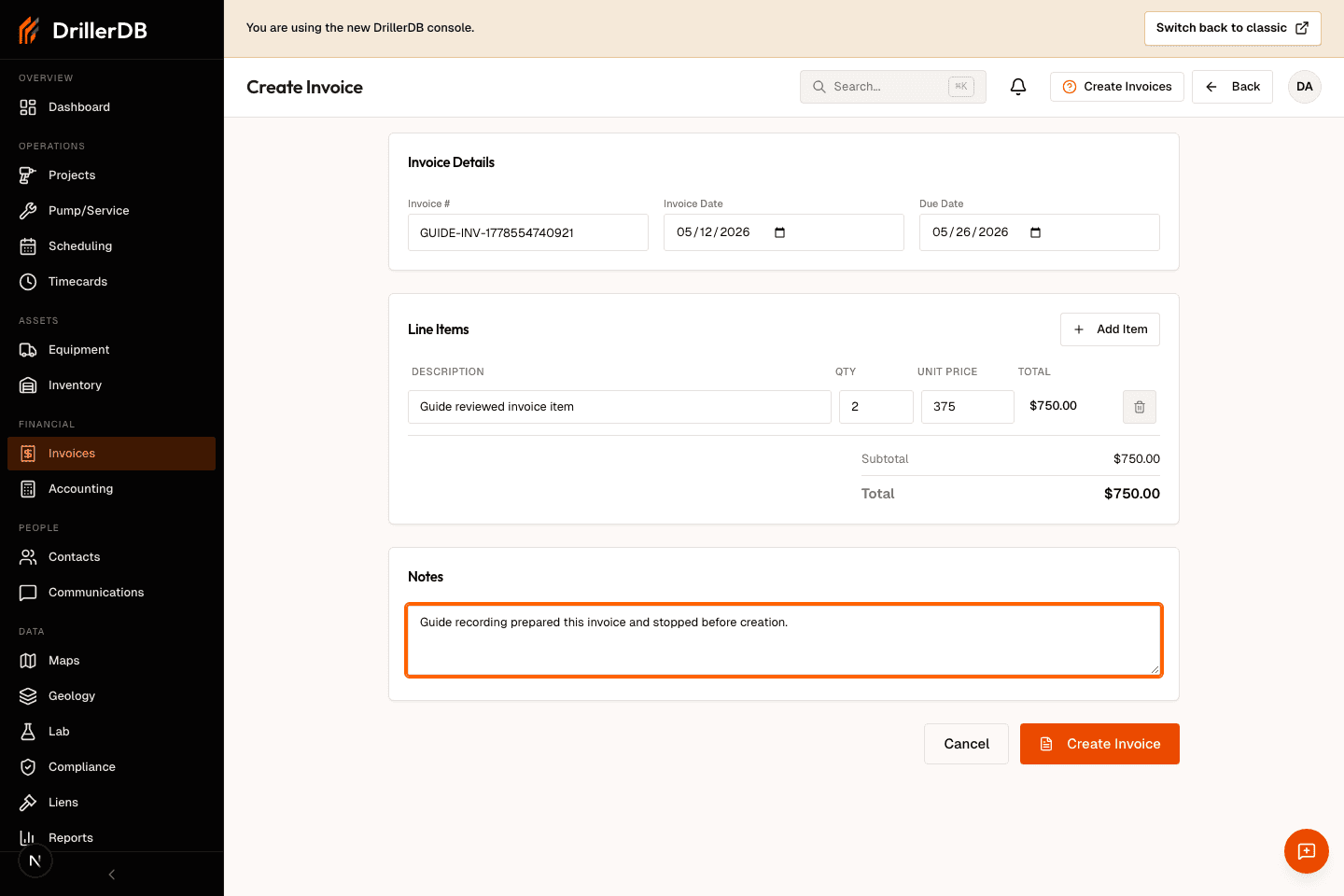Go to Scheduling menu item
1344x896 pixels.
click(111, 246)
